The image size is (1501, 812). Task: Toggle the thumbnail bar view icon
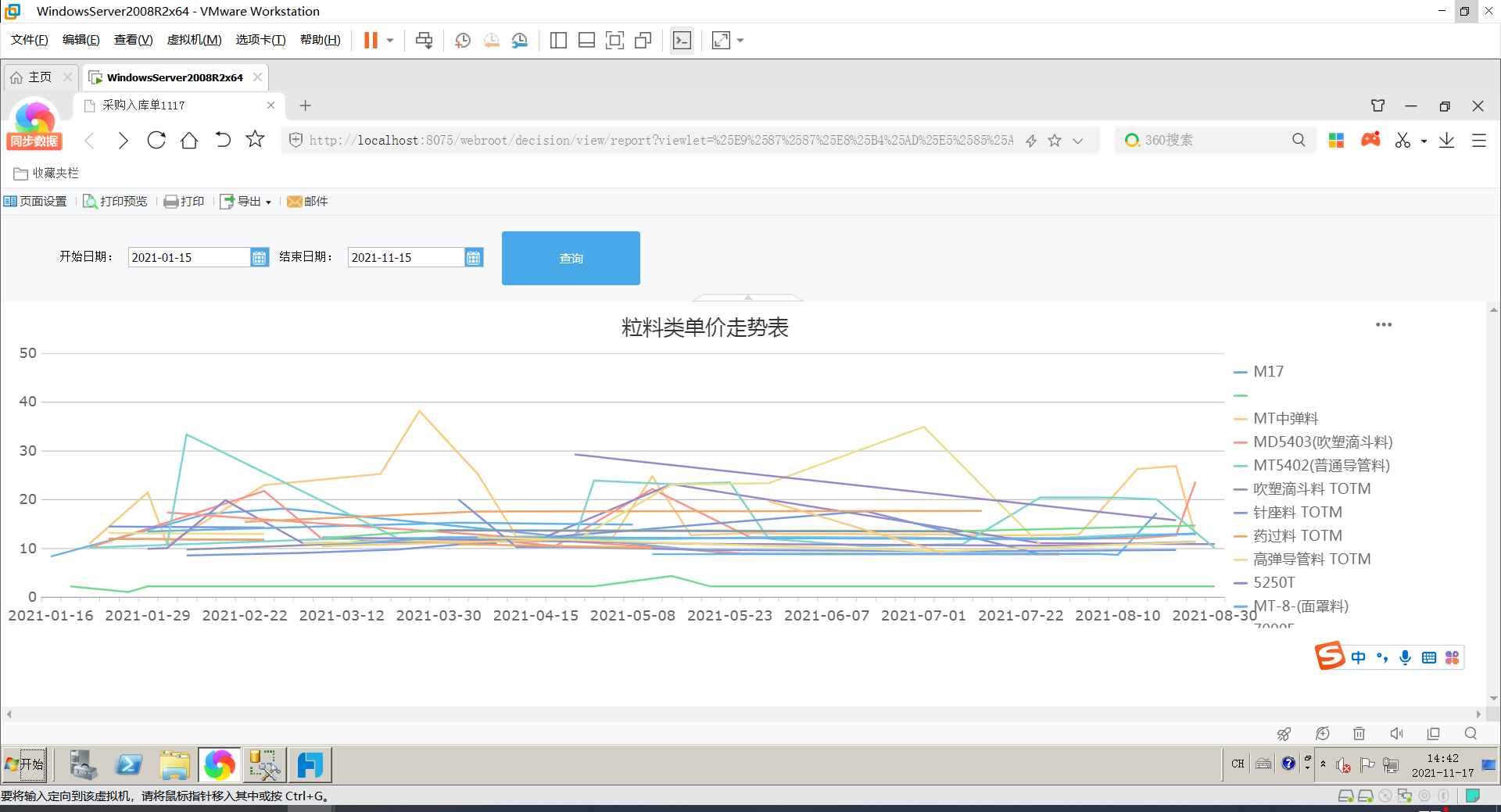click(586, 40)
